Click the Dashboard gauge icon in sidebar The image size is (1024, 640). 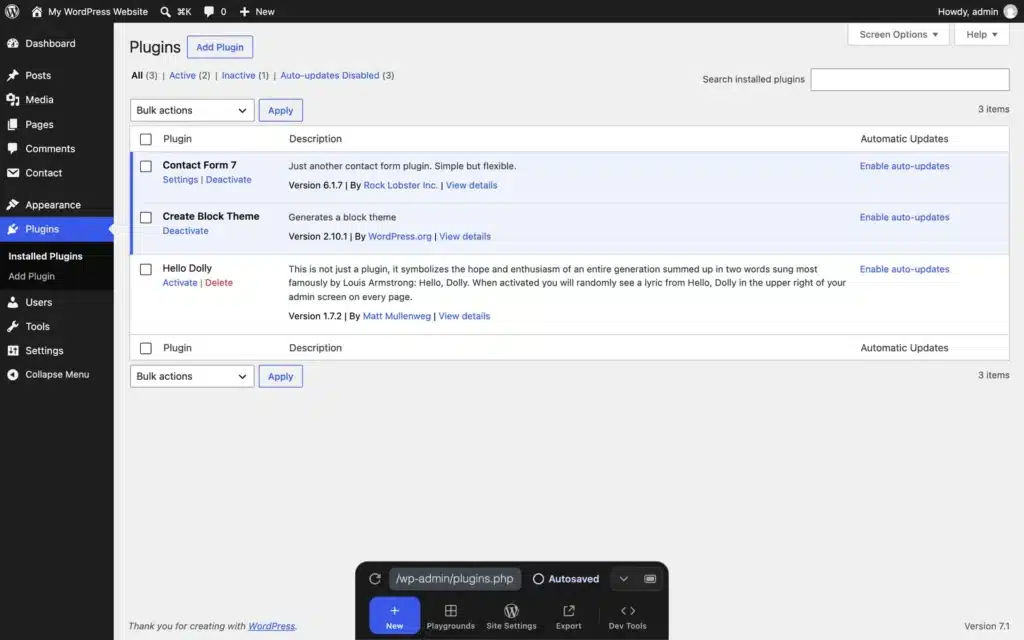(x=13, y=43)
